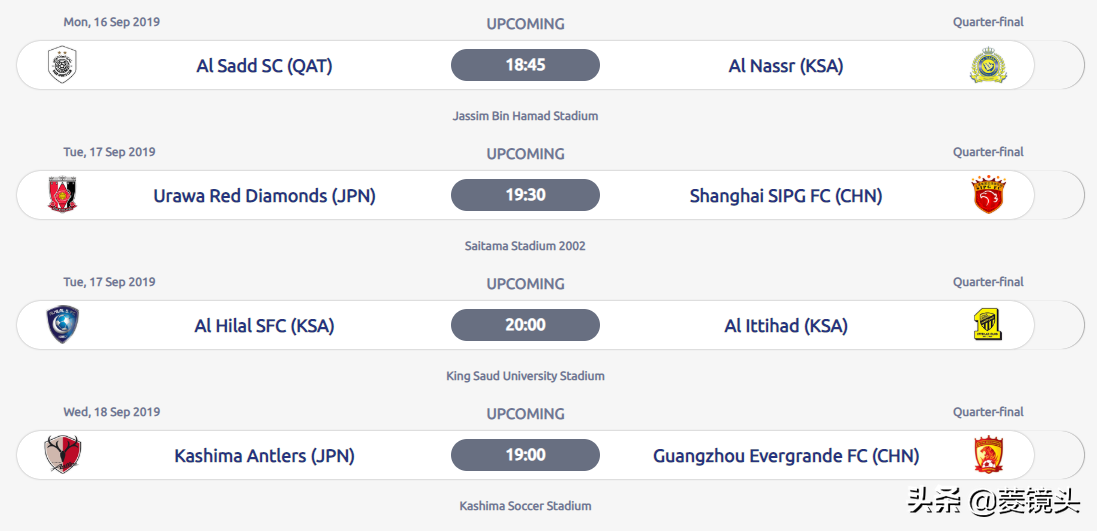Click the Al Hilal SFC crest

coord(62,325)
